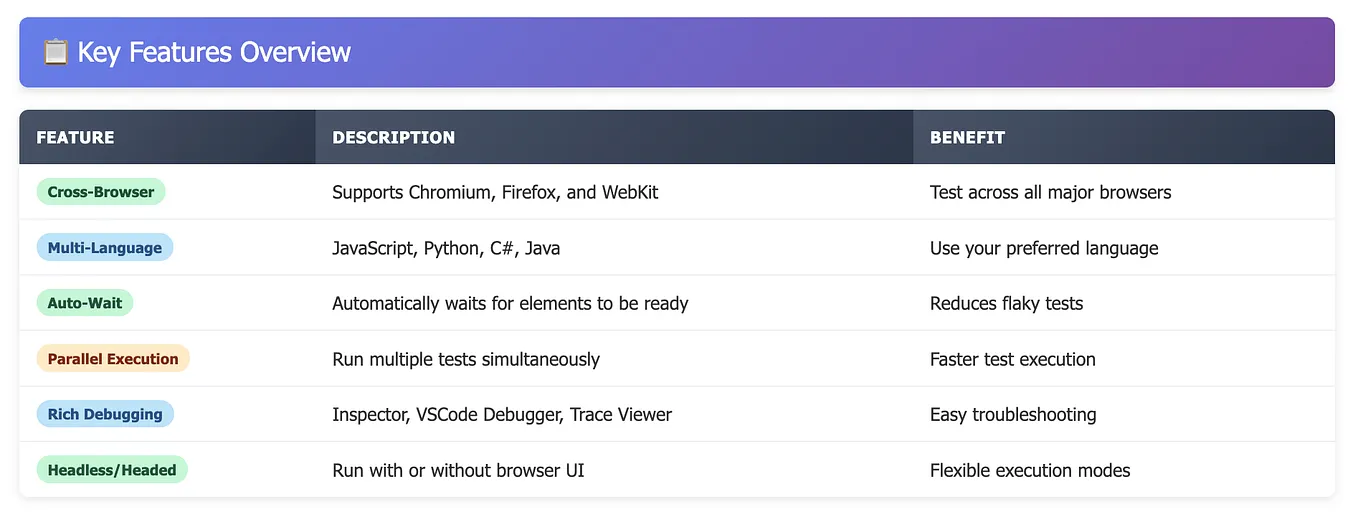Select the Key Features Overview title
This screenshot has width=1358, height=522.
[x=214, y=52]
